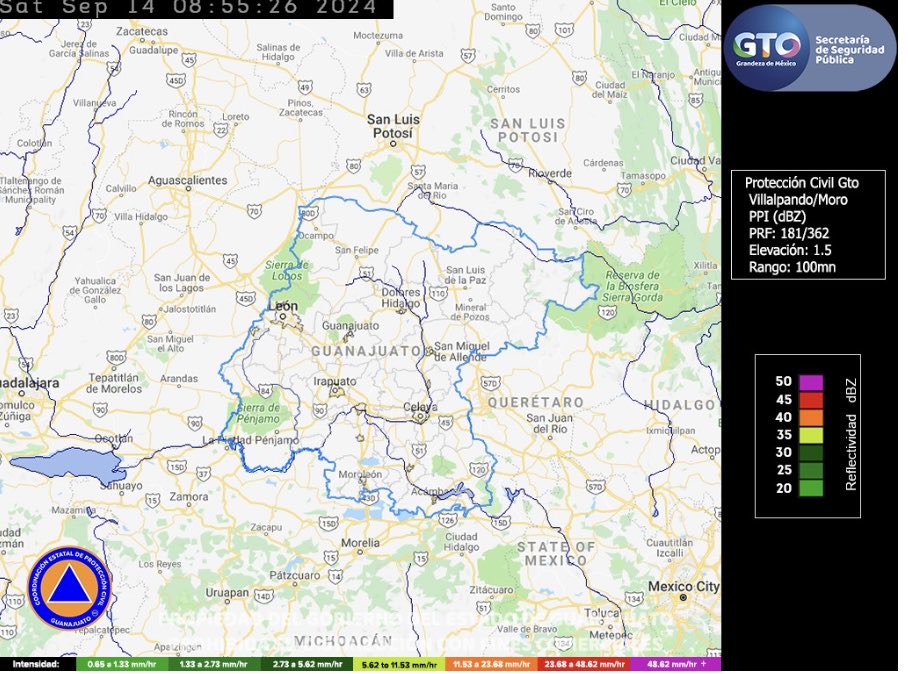908x674 pixels.
Task: Click the highway 84 shield near Sierra de Pénjamo
Action: (265, 391)
